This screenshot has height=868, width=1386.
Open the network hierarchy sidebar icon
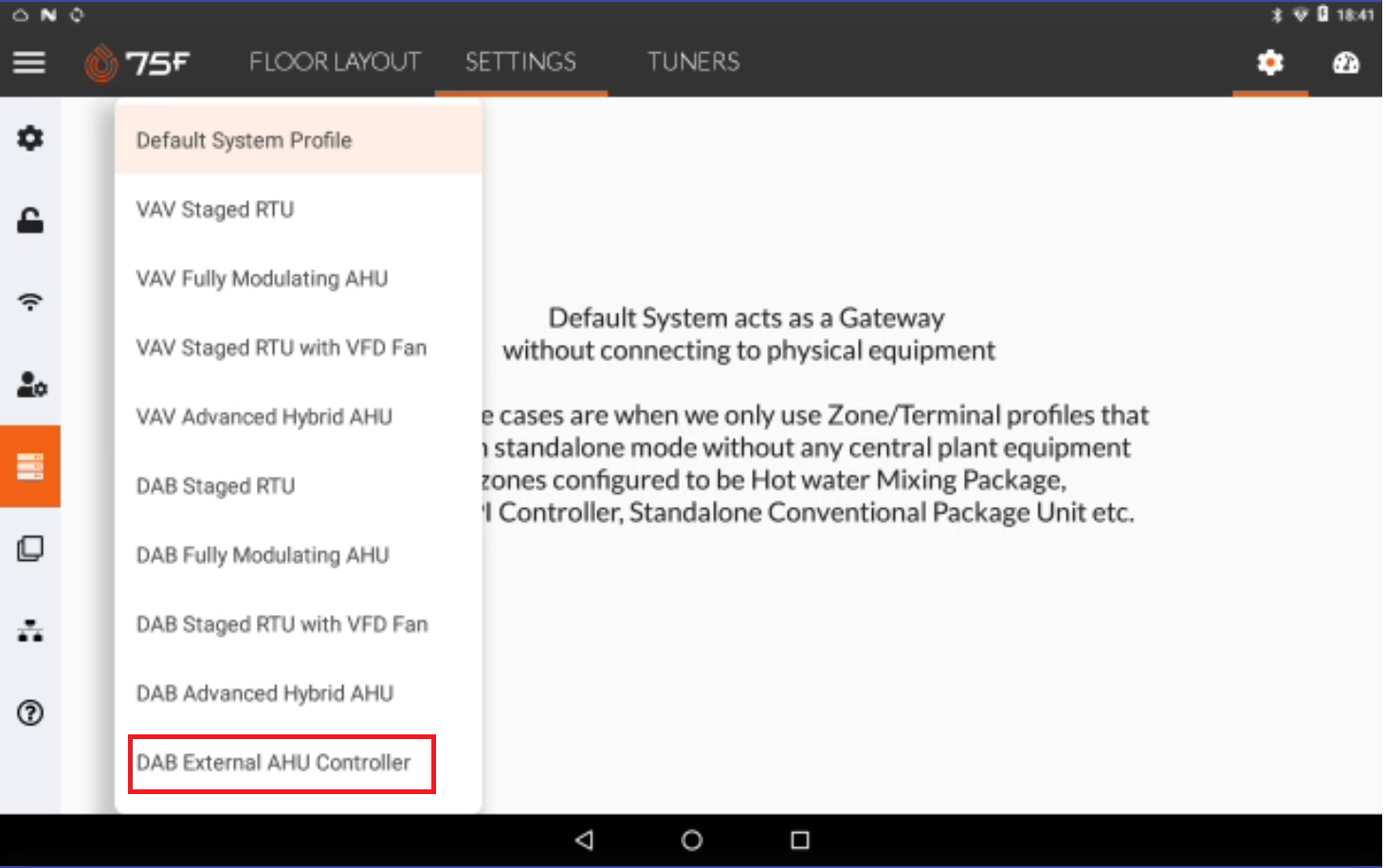click(x=30, y=631)
